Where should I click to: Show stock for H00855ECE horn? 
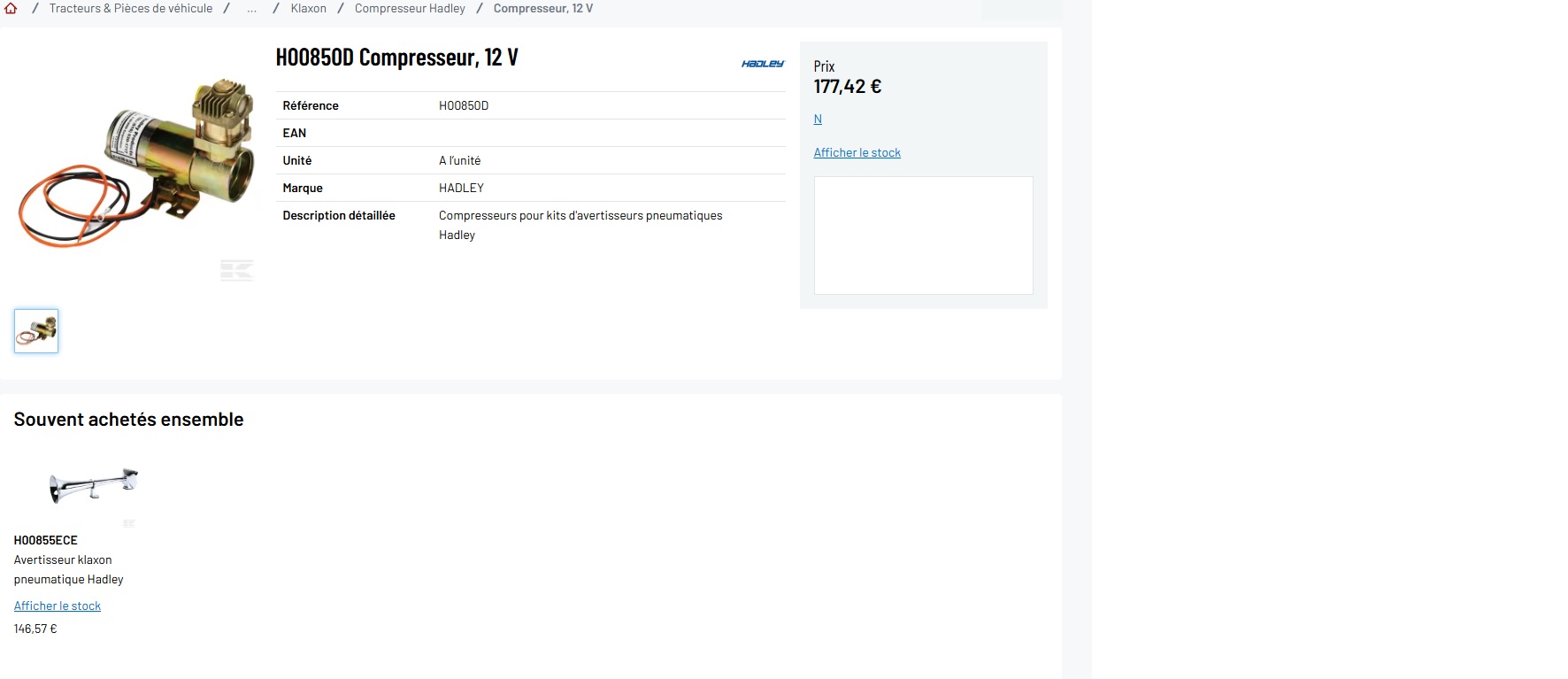pos(58,606)
